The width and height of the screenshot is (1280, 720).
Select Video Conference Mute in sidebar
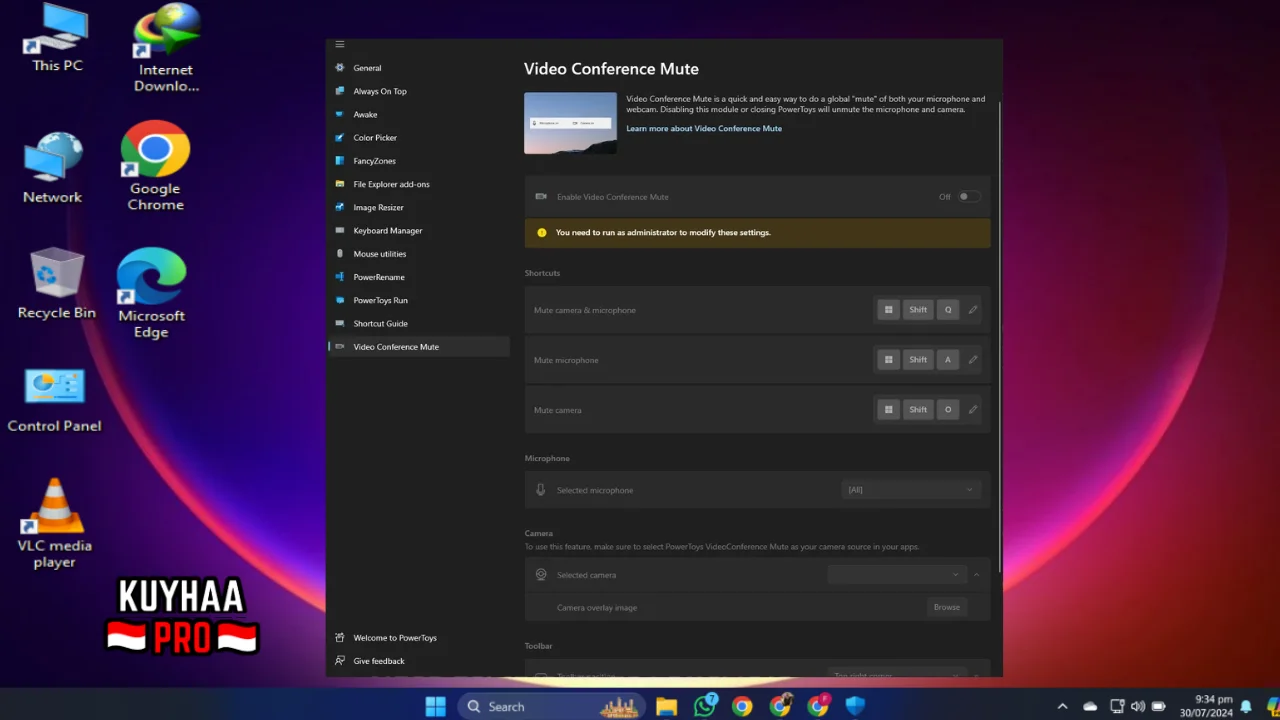coord(419,347)
